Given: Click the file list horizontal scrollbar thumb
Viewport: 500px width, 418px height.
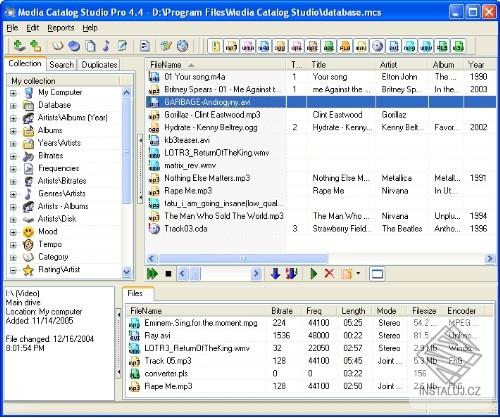Looking at the screenshot, I should (x=243, y=259).
